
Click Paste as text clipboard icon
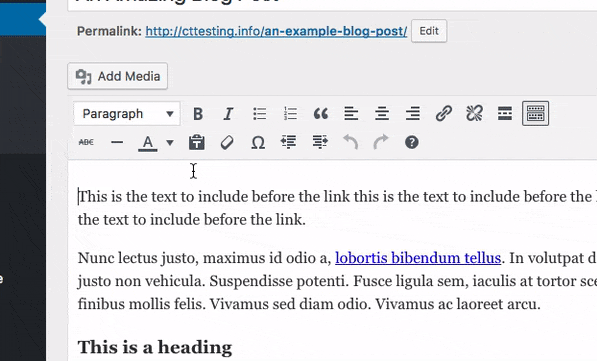[x=197, y=142]
